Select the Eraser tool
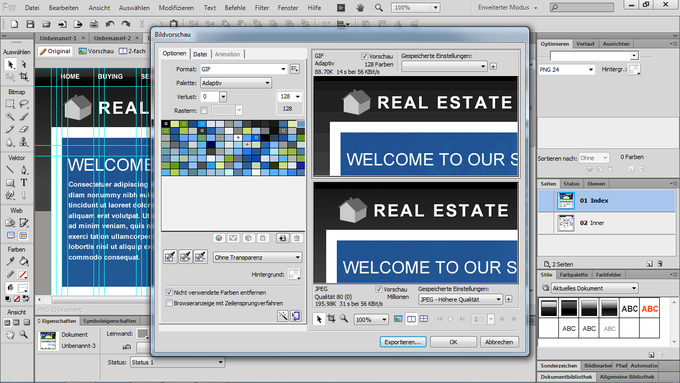The image size is (680, 383). point(23,129)
